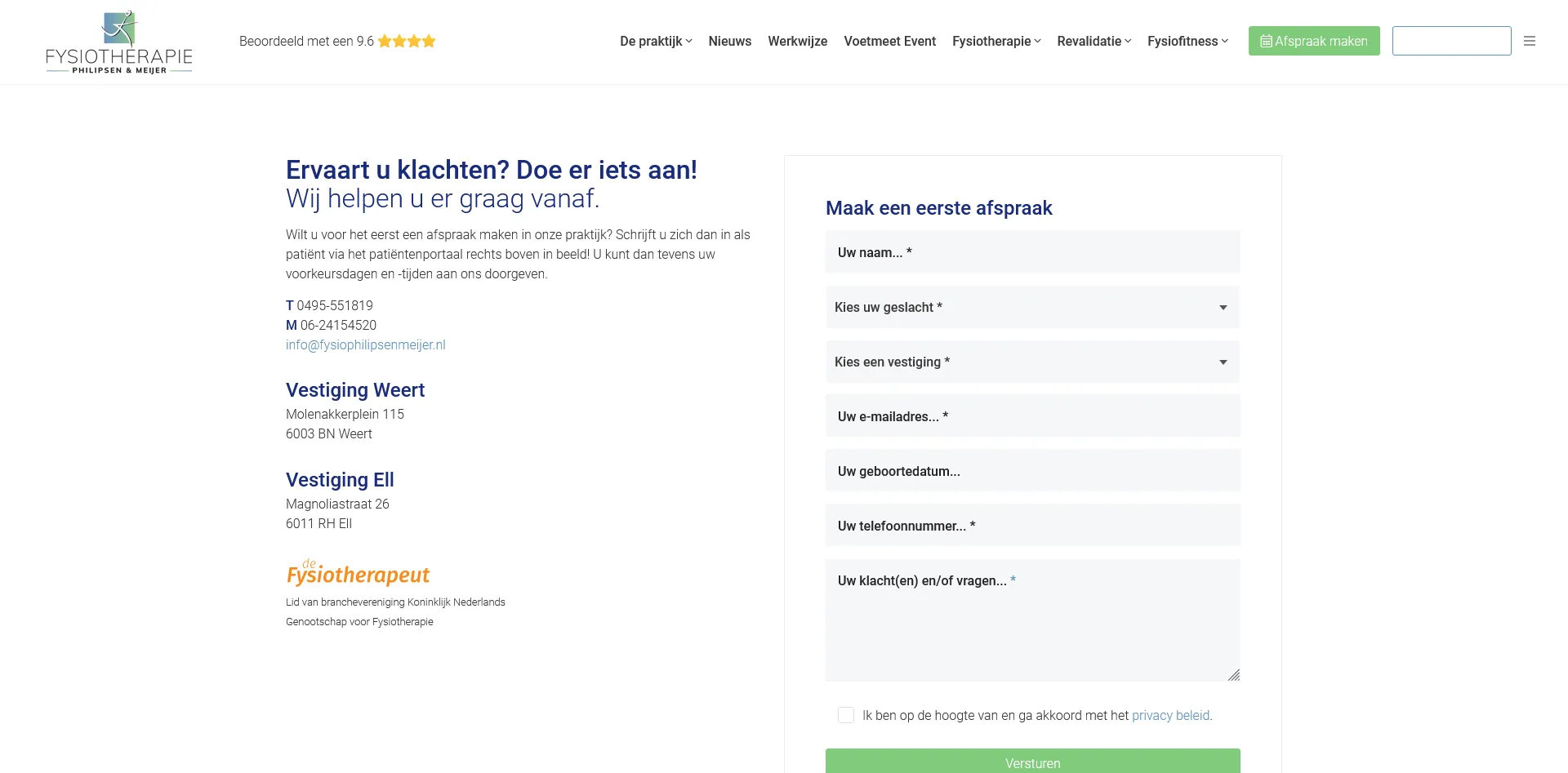Click the textarea resize handle corner
1568x773 pixels.
tap(1234, 675)
